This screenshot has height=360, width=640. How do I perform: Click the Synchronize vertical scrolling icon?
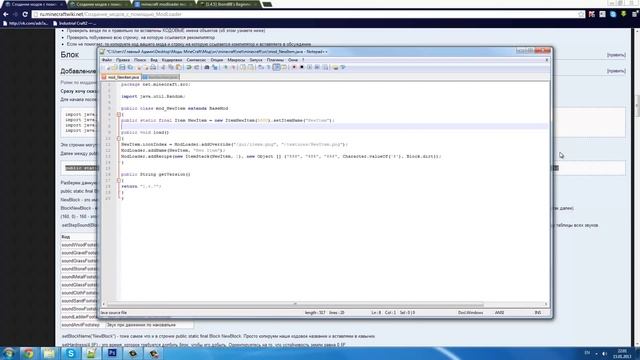coord(243,67)
